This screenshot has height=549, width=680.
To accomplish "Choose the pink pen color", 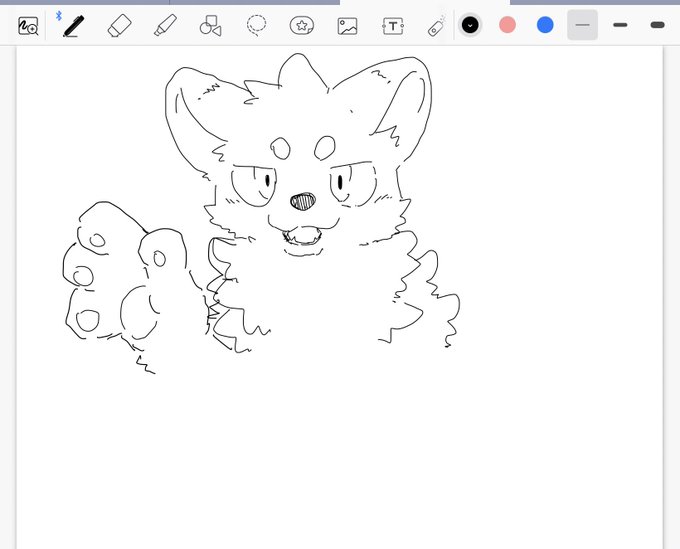I will (x=507, y=25).
